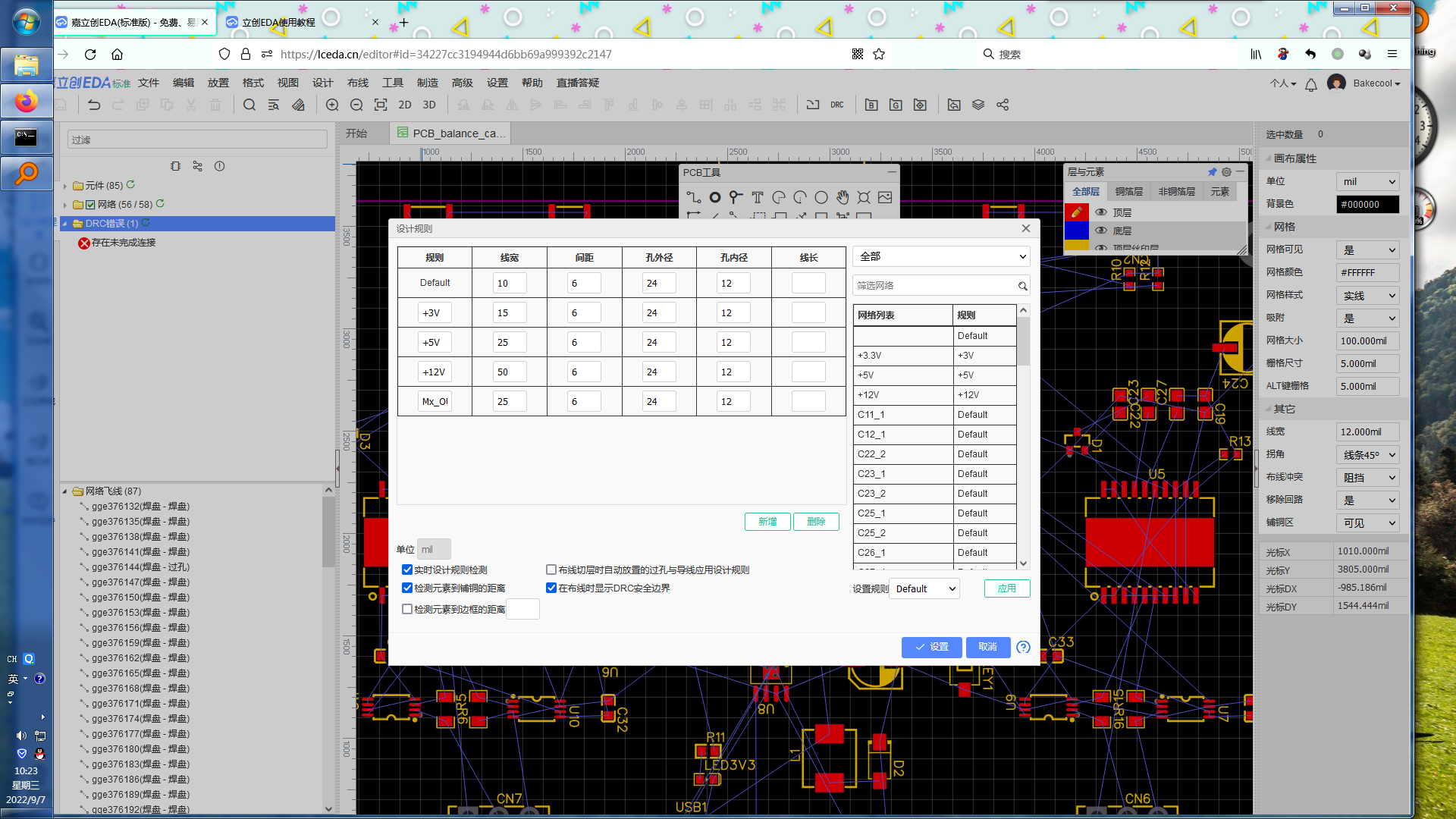Click the pin icon in 层与元素 panel
Image resolution: width=1456 pixels, height=819 pixels.
[1212, 172]
